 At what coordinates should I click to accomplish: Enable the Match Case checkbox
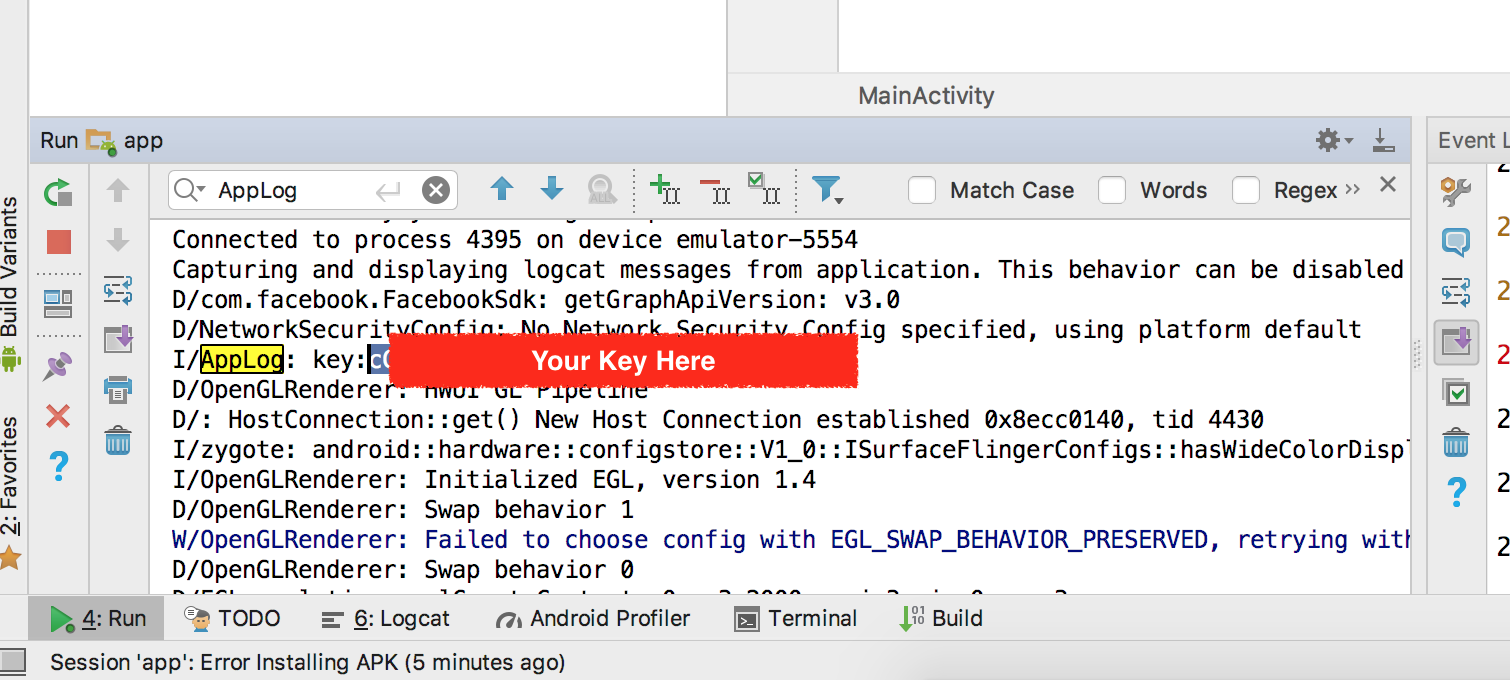click(x=922, y=190)
